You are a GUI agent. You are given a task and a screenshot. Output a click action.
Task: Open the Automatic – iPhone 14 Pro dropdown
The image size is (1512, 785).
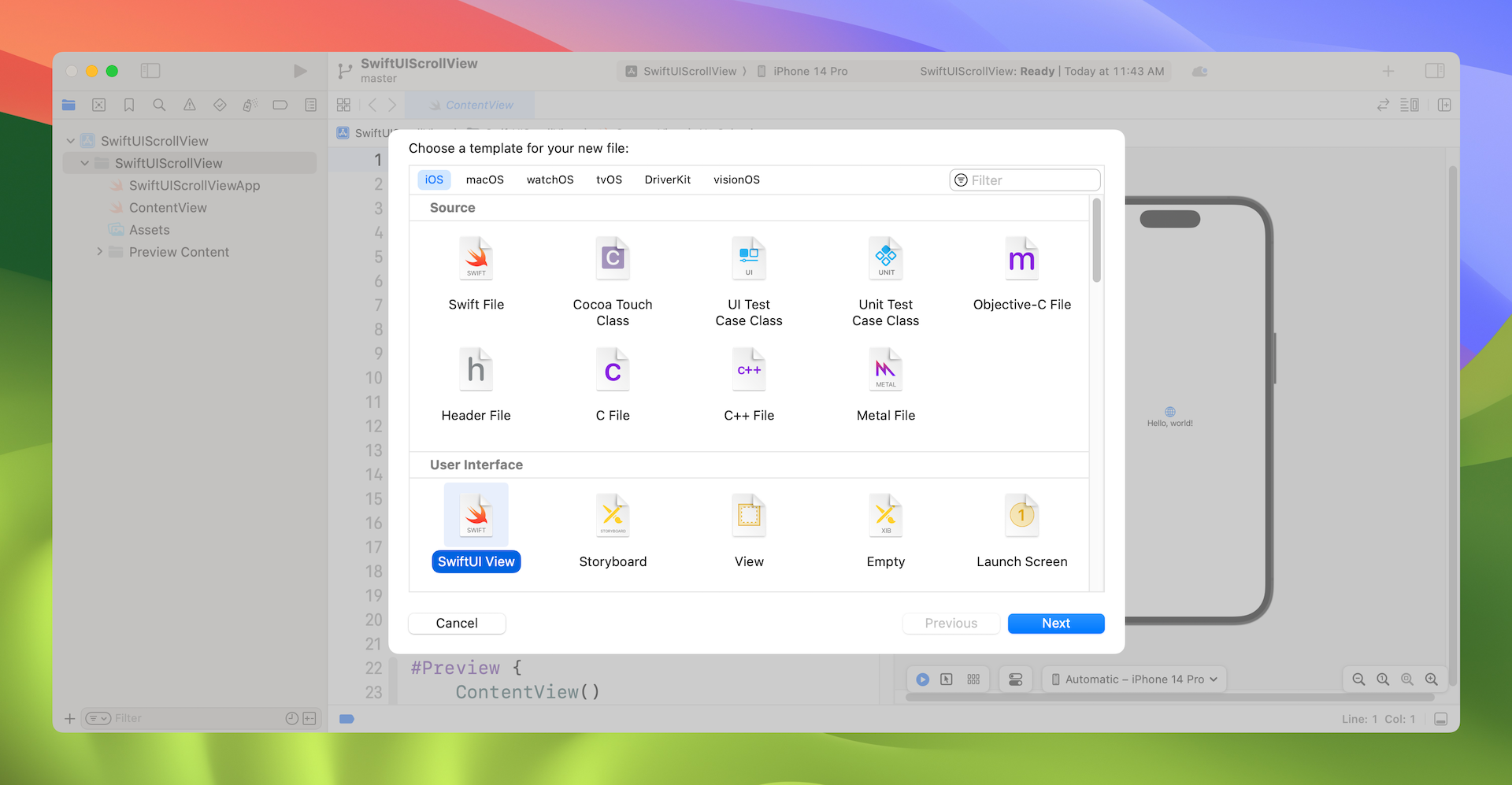[1134, 679]
